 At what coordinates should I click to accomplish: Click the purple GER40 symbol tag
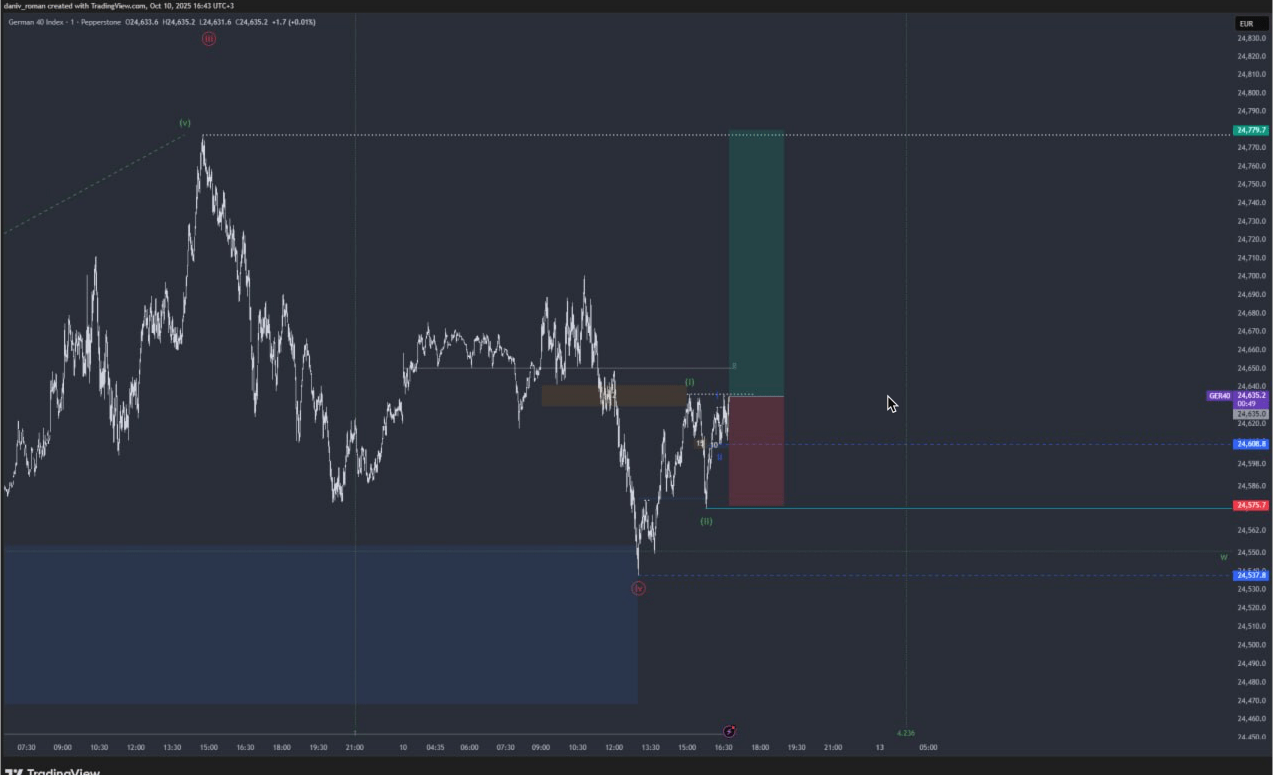click(1219, 396)
